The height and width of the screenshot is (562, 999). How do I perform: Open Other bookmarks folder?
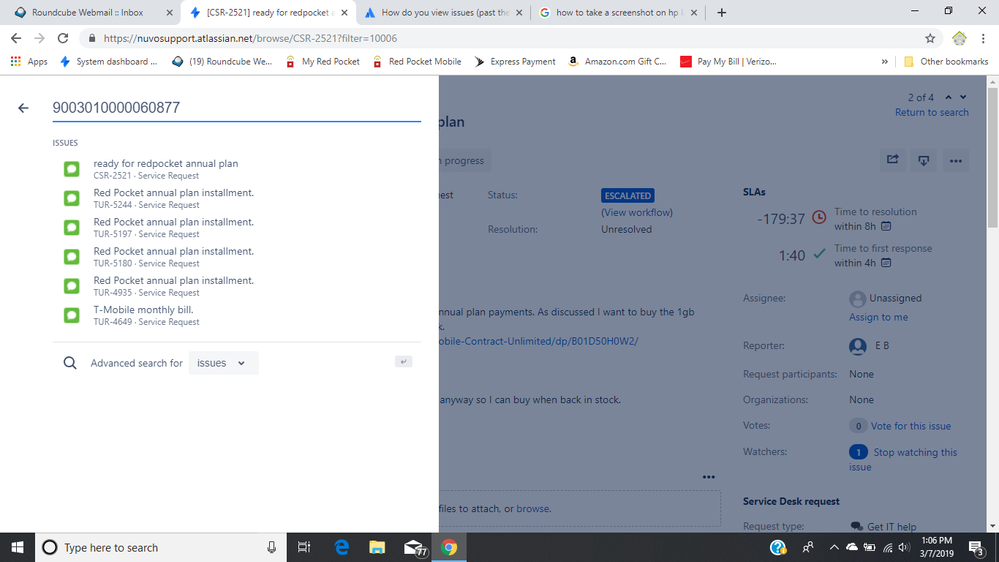click(x=946, y=62)
